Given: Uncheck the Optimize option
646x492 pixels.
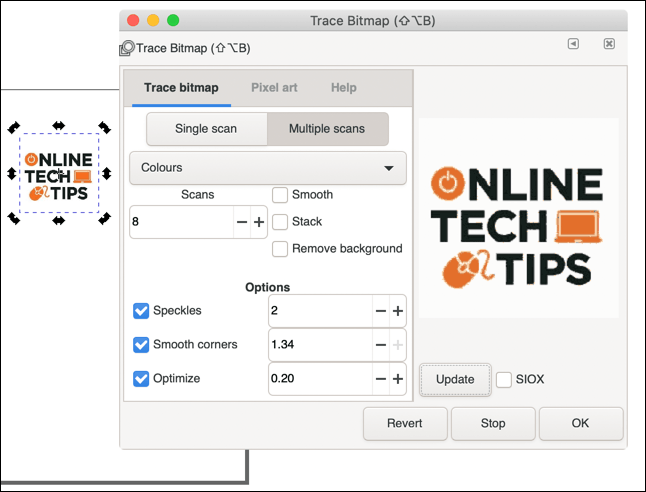Looking at the screenshot, I should tap(141, 379).
